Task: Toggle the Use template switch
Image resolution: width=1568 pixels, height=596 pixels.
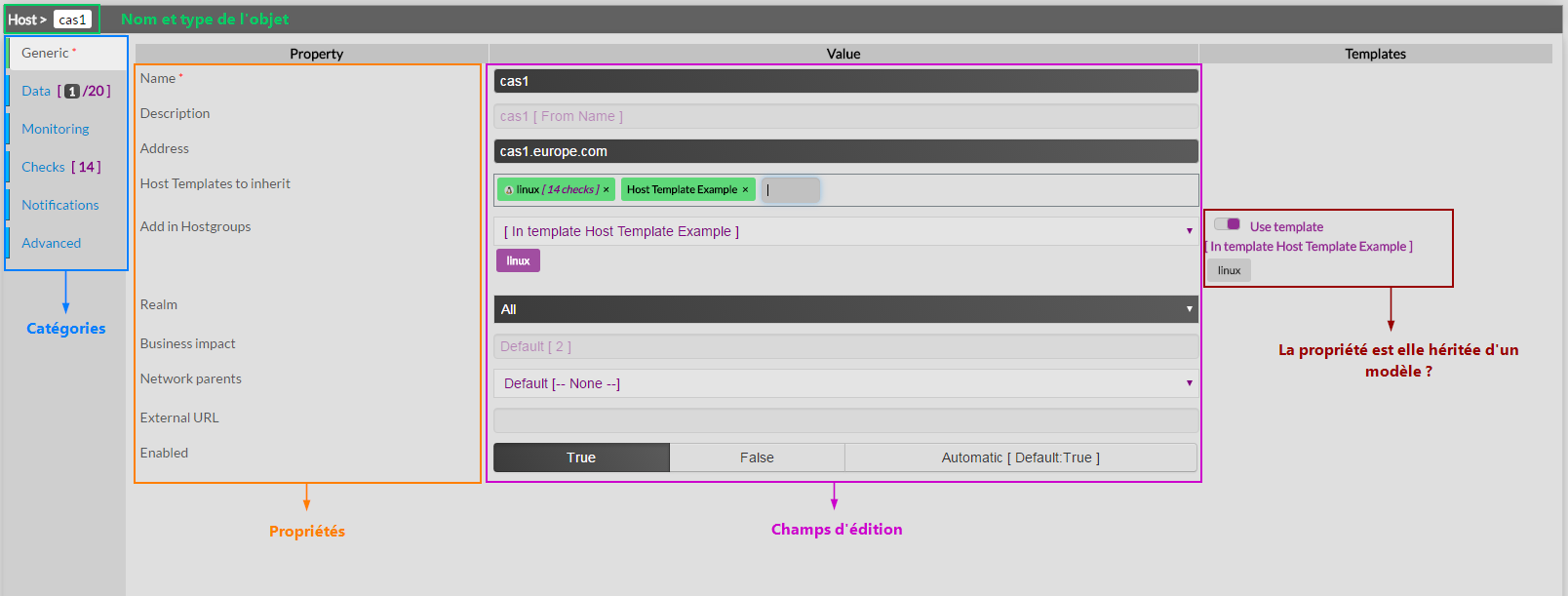Action: click(1227, 224)
